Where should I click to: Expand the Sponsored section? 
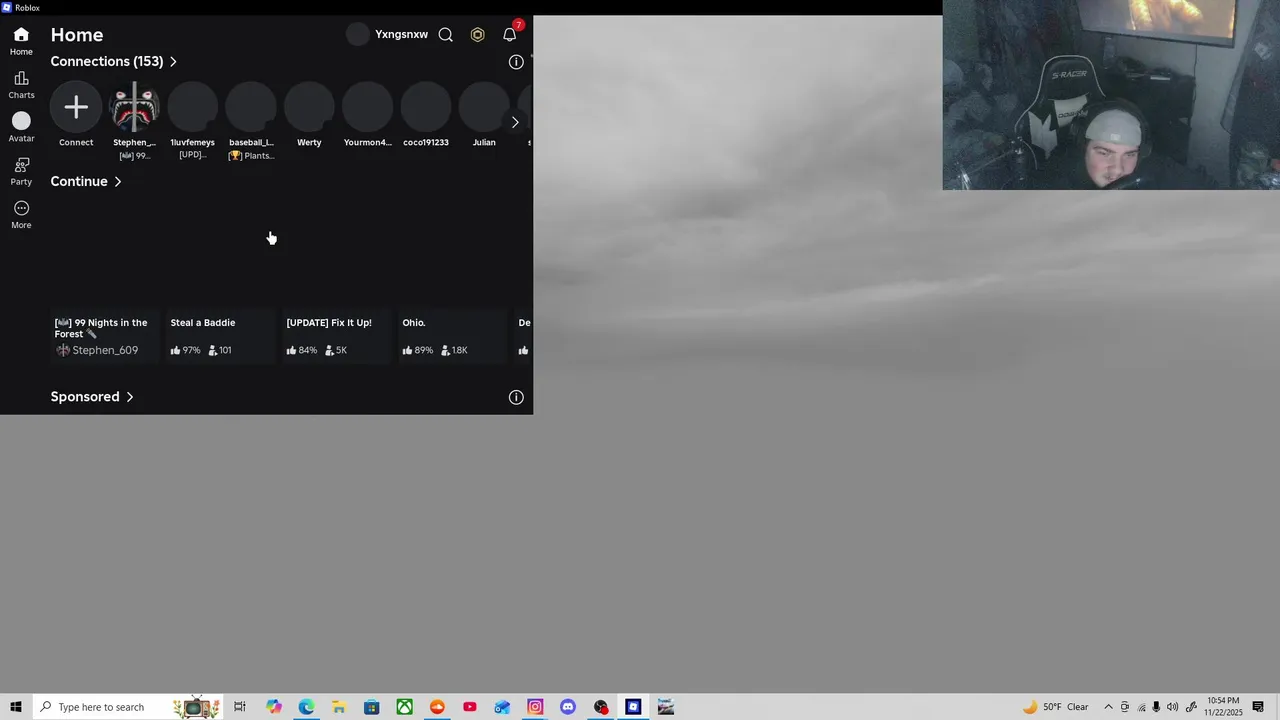coord(92,397)
